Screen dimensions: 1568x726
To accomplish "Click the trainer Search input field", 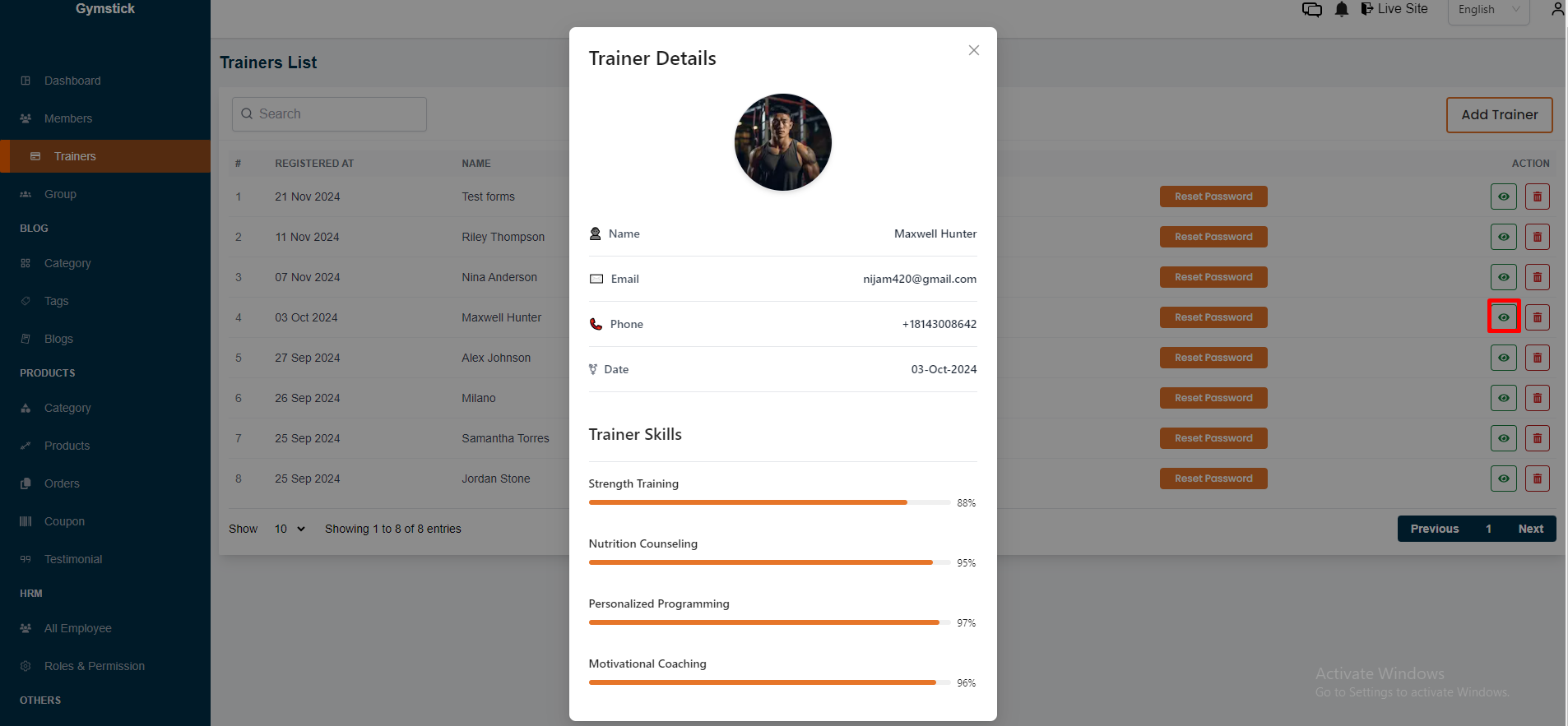I will pyautogui.click(x=329, y=114).
